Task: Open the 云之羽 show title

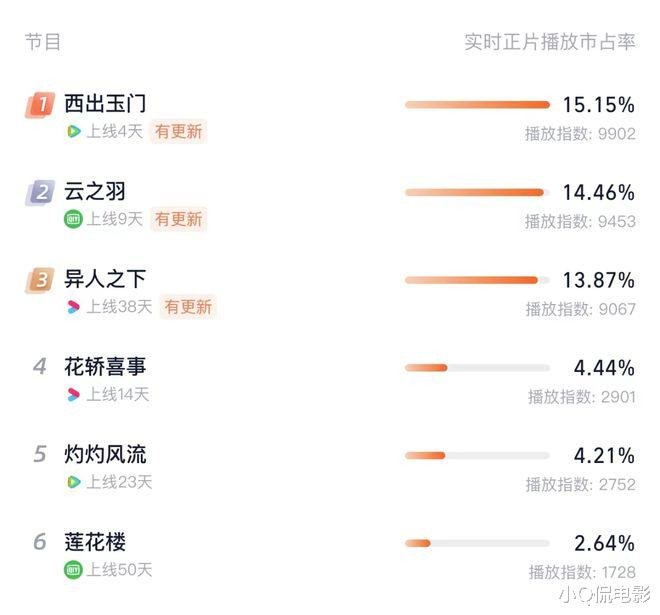Action: (x=95, y=192)
